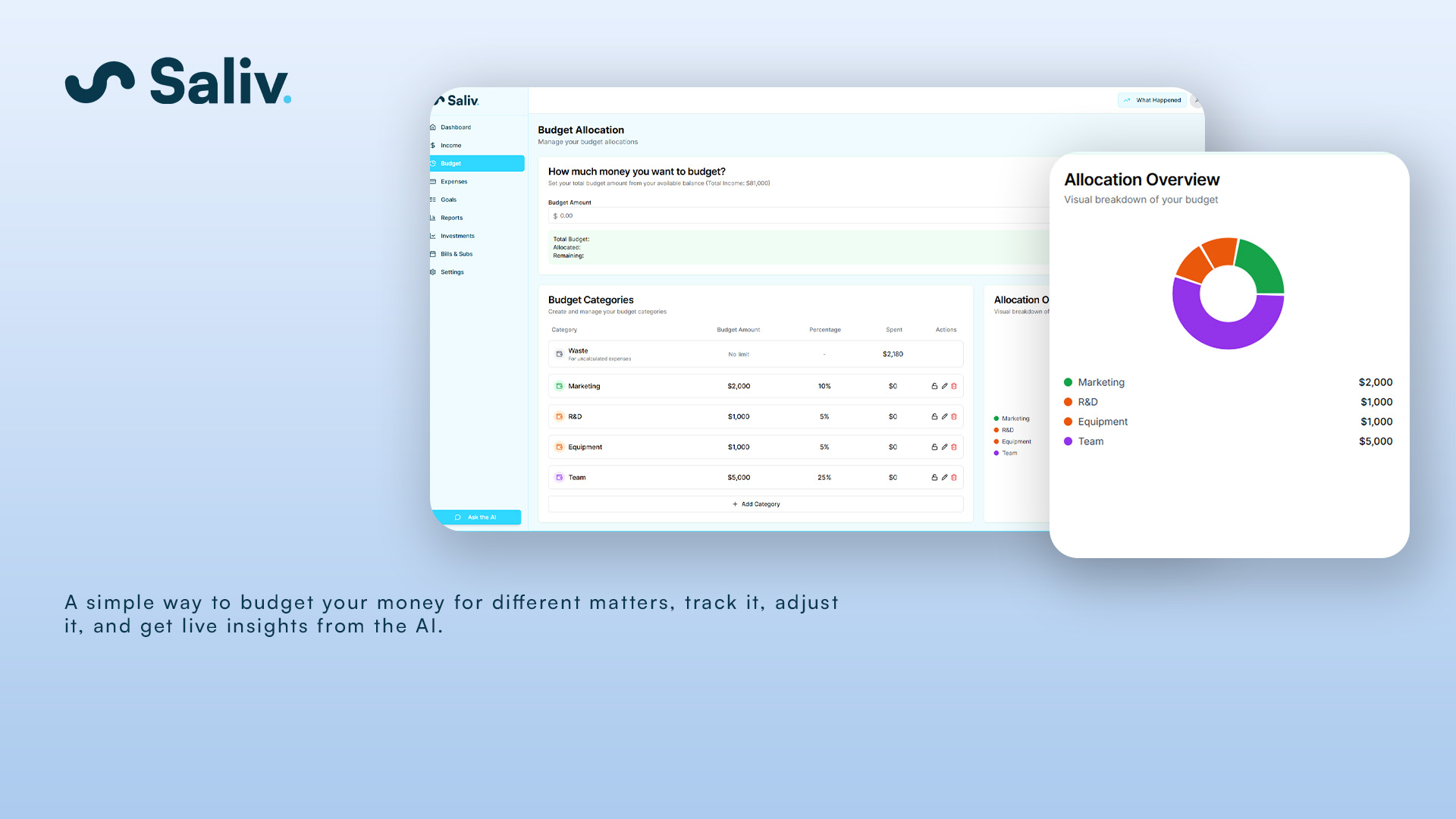Edit the R&D category with the pencil icon

pyautogui.click(x=944, y=416)
